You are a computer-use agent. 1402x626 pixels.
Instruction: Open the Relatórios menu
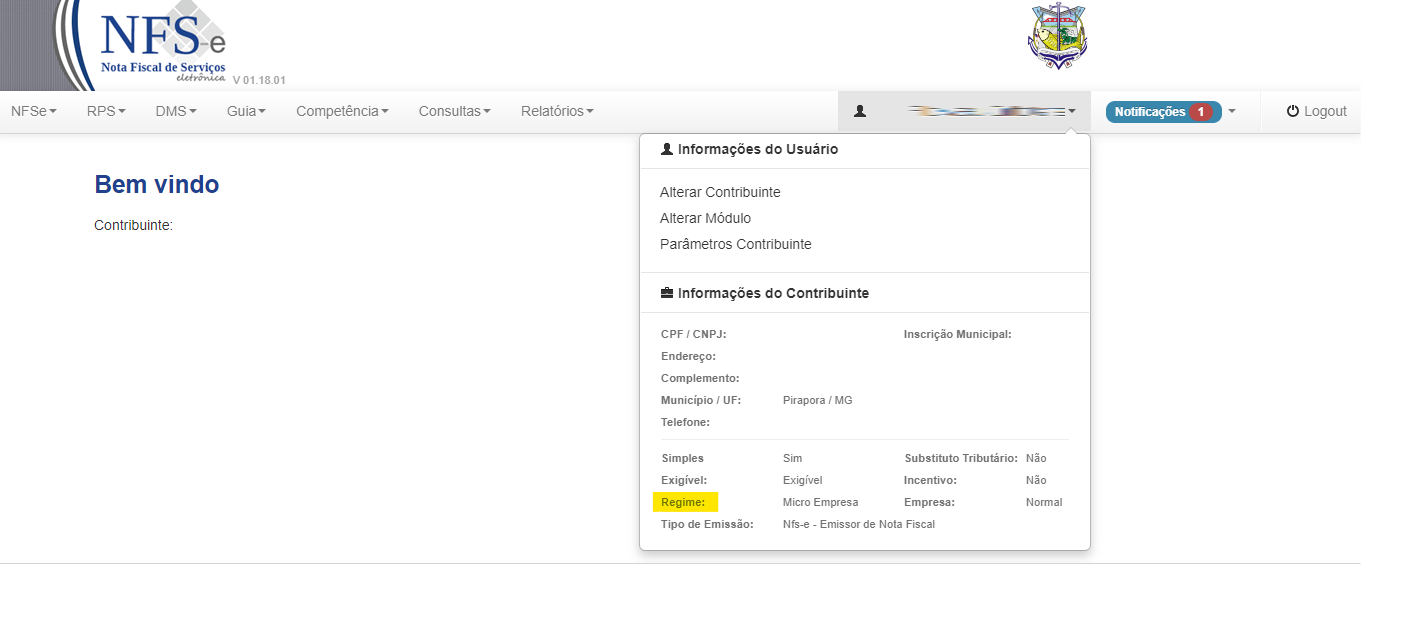click(x=557, y=111)
